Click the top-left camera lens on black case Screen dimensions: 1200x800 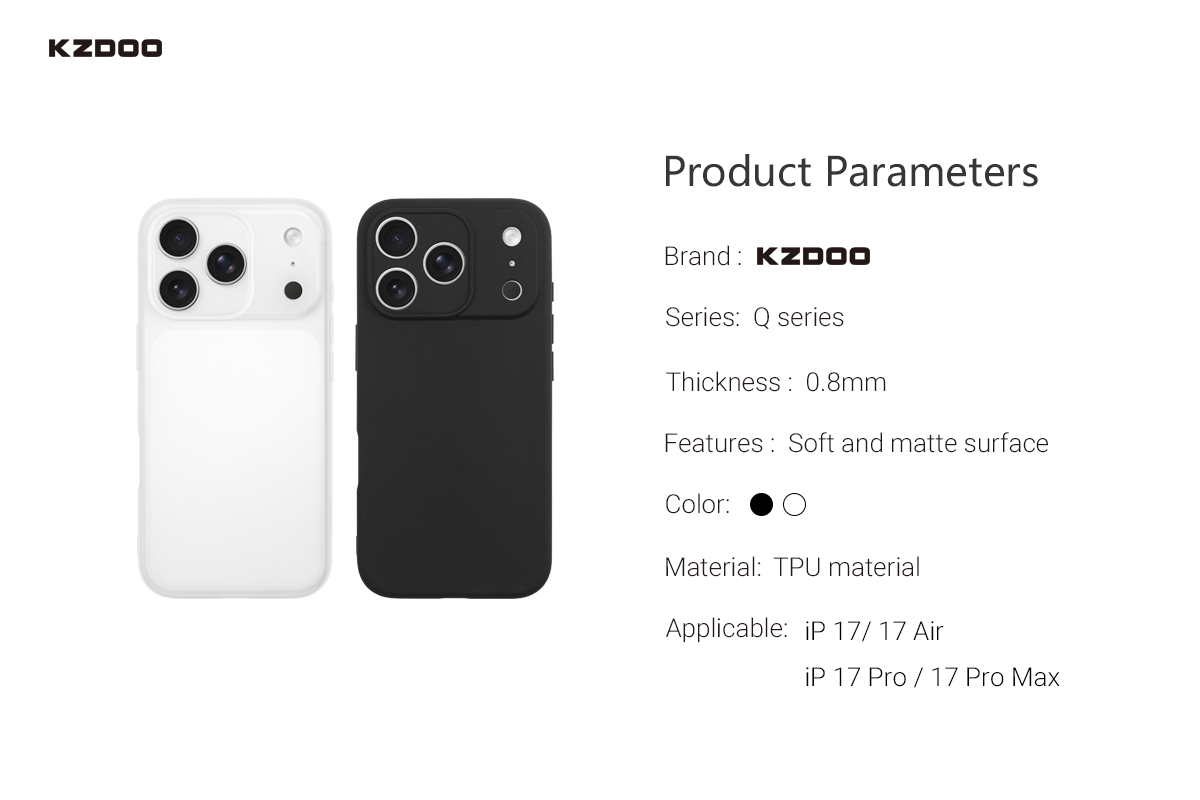[x=396, y=237]
